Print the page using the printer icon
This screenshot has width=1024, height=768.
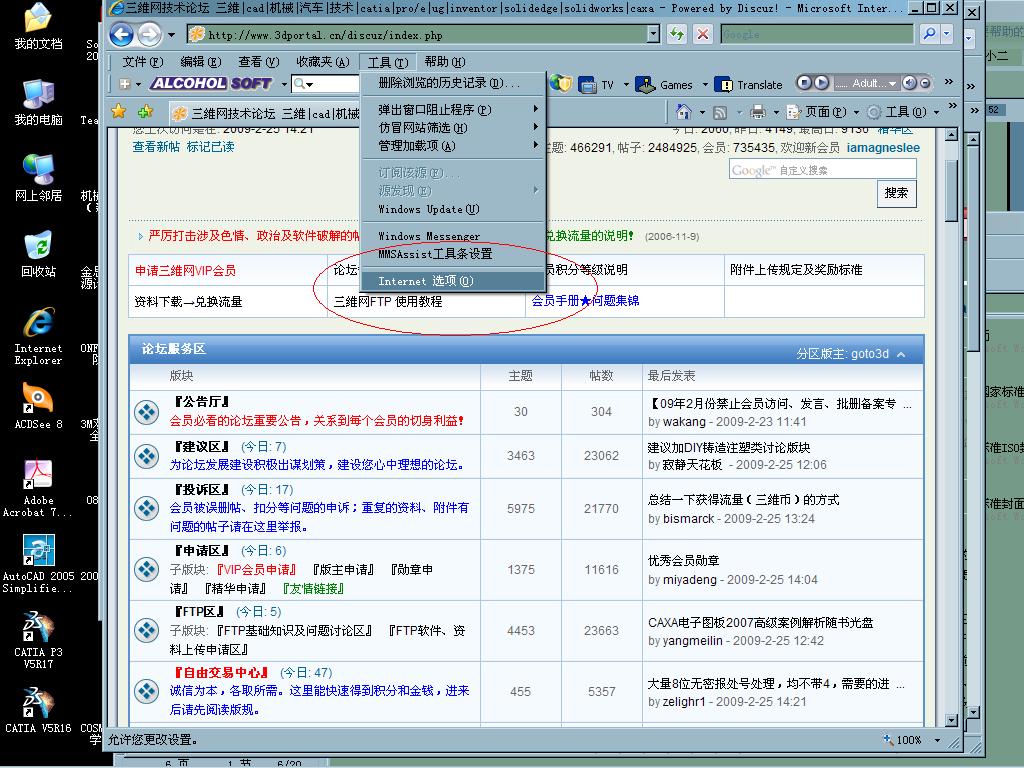(x=758, y=112)
